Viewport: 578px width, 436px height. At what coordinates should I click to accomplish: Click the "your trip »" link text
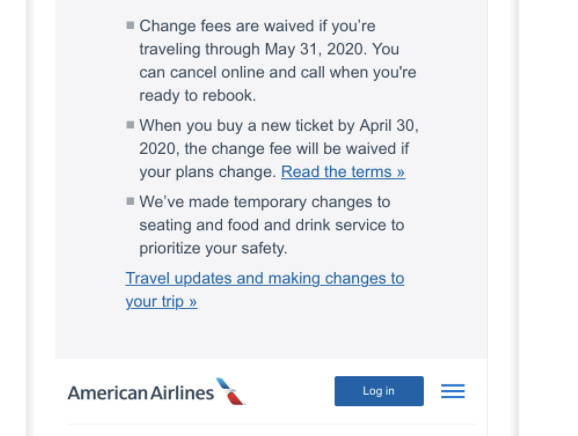161,302
